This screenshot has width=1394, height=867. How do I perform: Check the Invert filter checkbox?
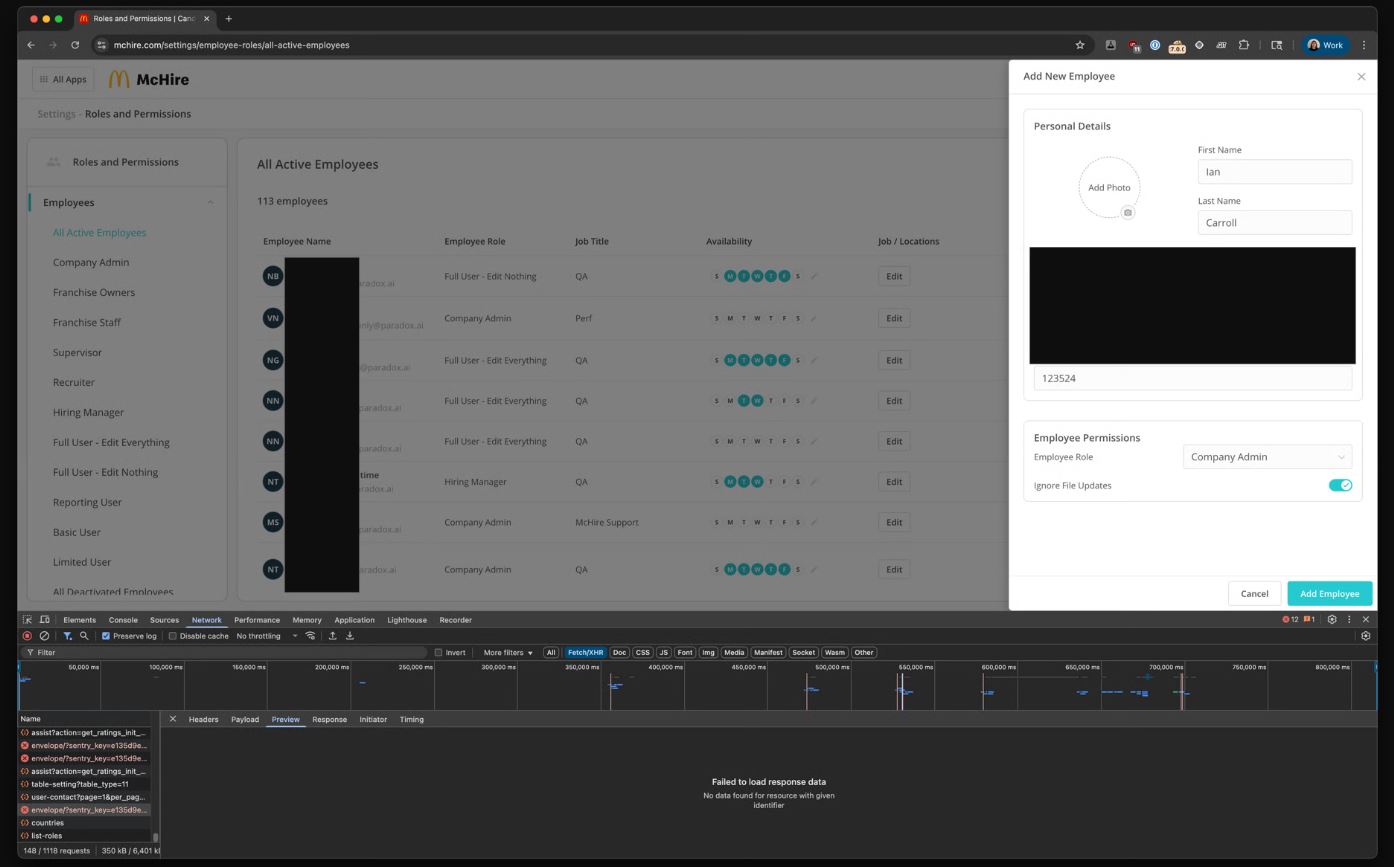click(x=438, y=653)
